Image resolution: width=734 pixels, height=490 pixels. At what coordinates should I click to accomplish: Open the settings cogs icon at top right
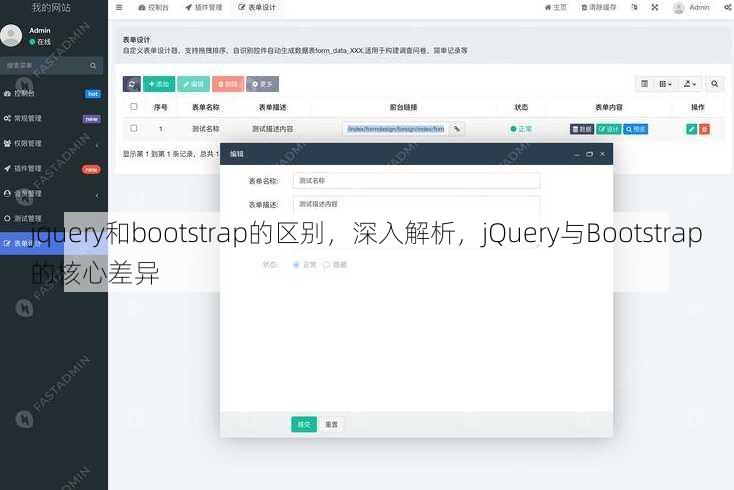click(728, 7)
